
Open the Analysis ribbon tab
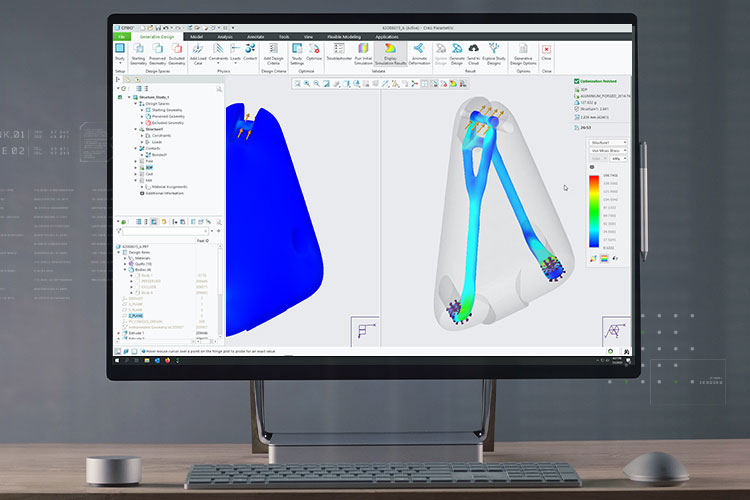point(225,35)
